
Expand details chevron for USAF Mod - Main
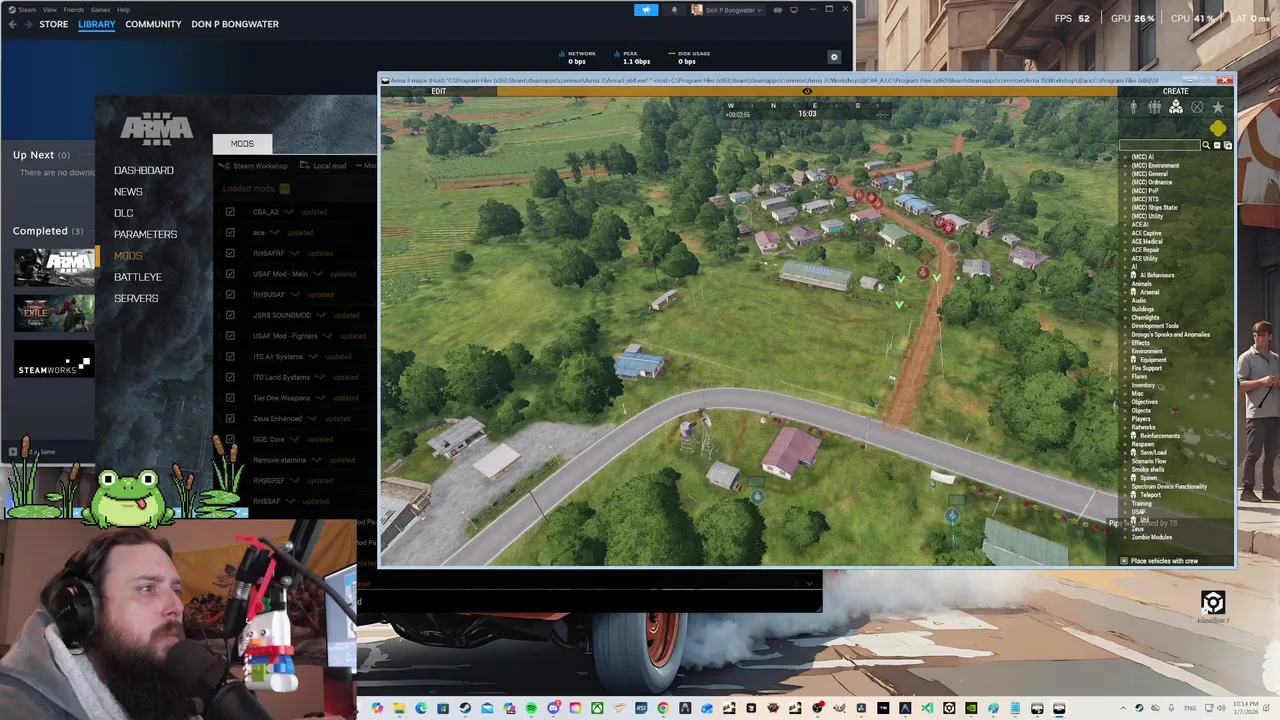tap(318, 274)
